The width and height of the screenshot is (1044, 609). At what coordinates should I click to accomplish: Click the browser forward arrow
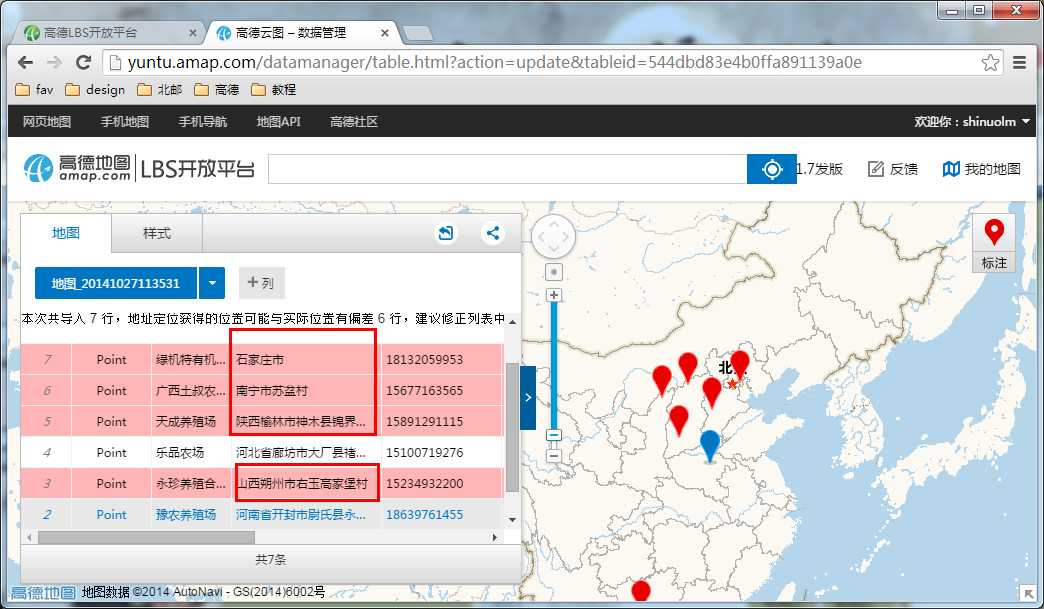(x=55, y=63)
